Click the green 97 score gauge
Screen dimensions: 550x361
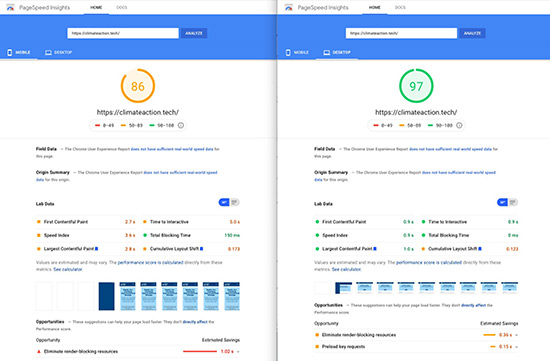click(416, 86)
